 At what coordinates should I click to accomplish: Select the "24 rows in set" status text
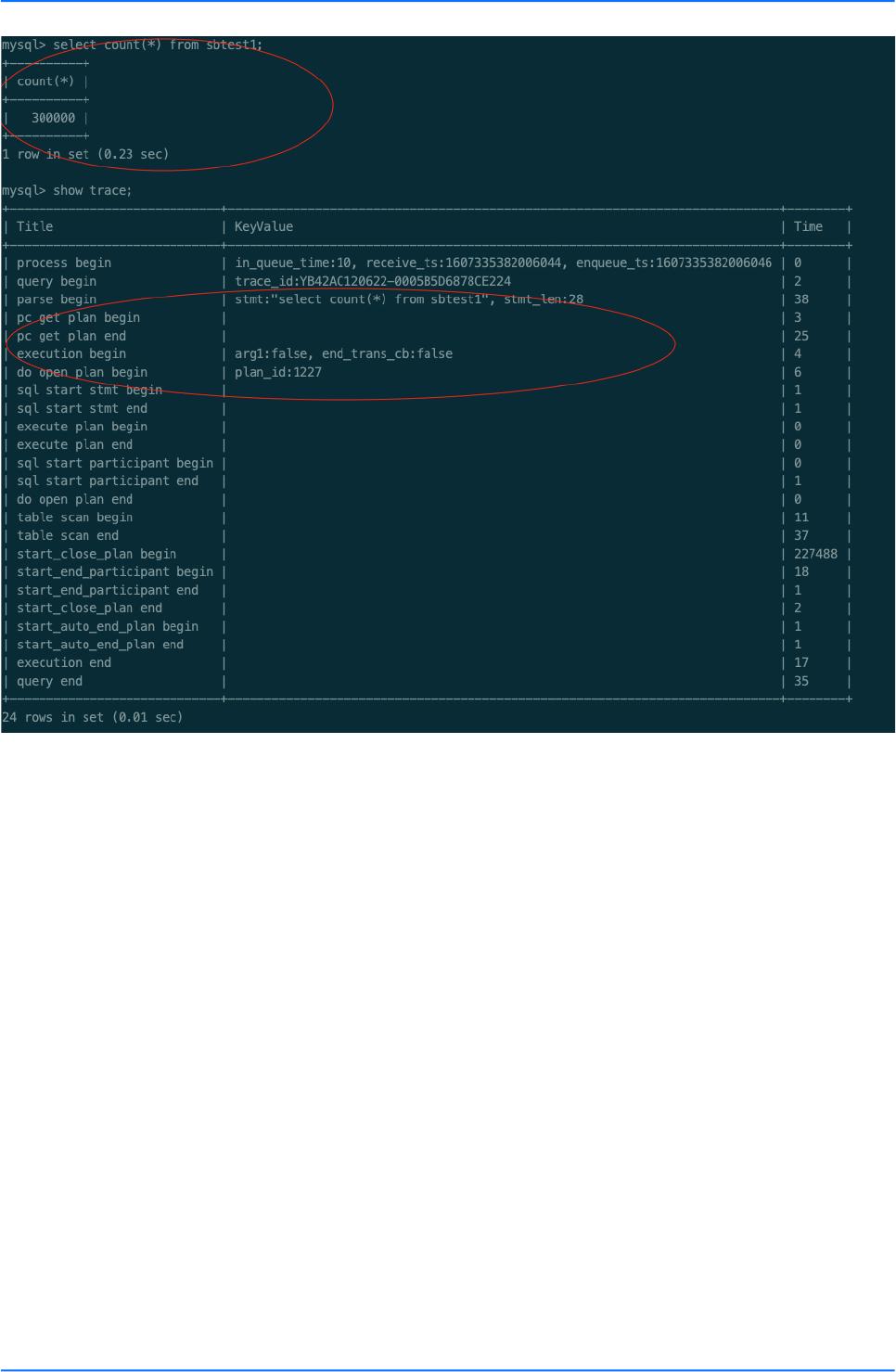(x=93, y=717)
